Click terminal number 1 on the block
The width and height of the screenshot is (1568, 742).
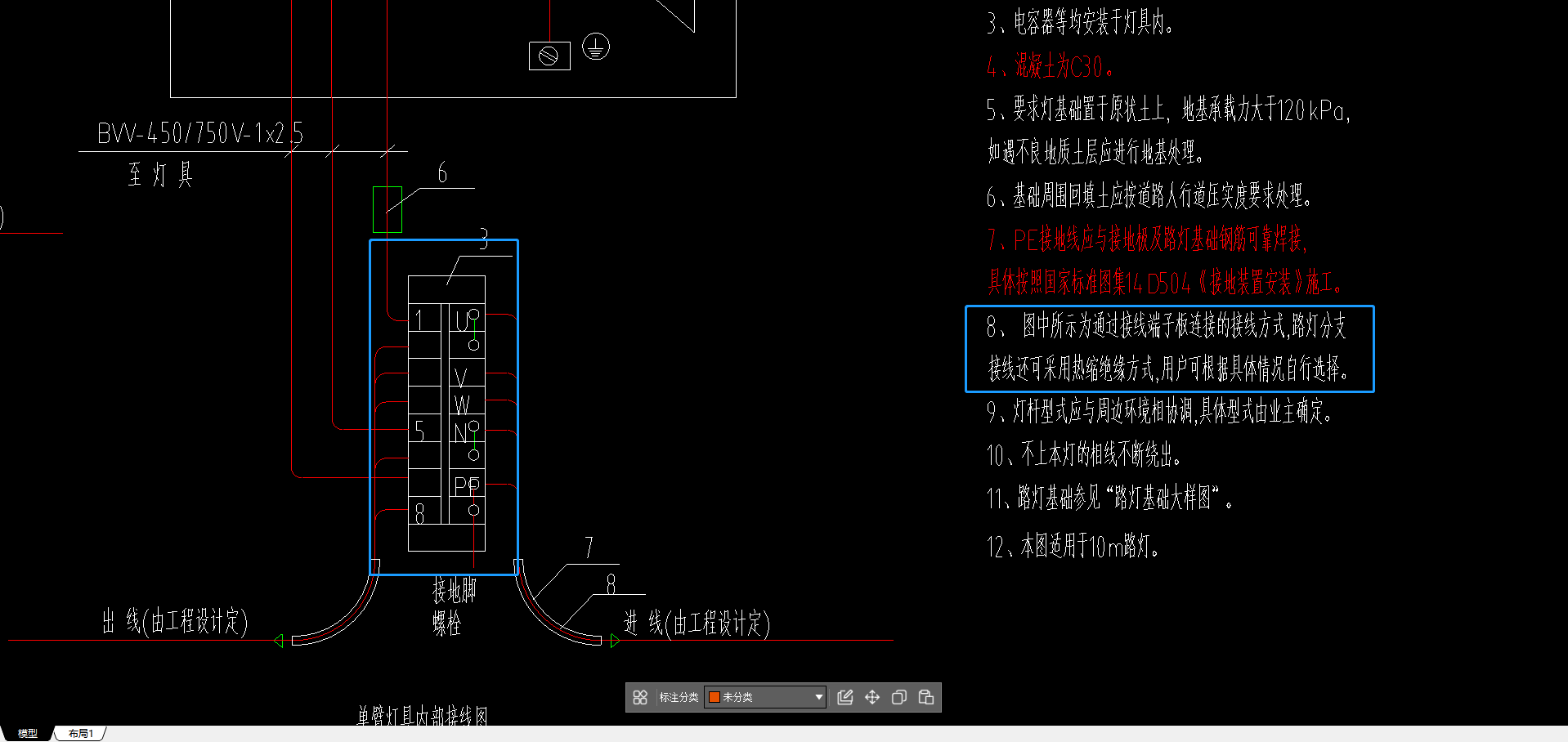419,320
